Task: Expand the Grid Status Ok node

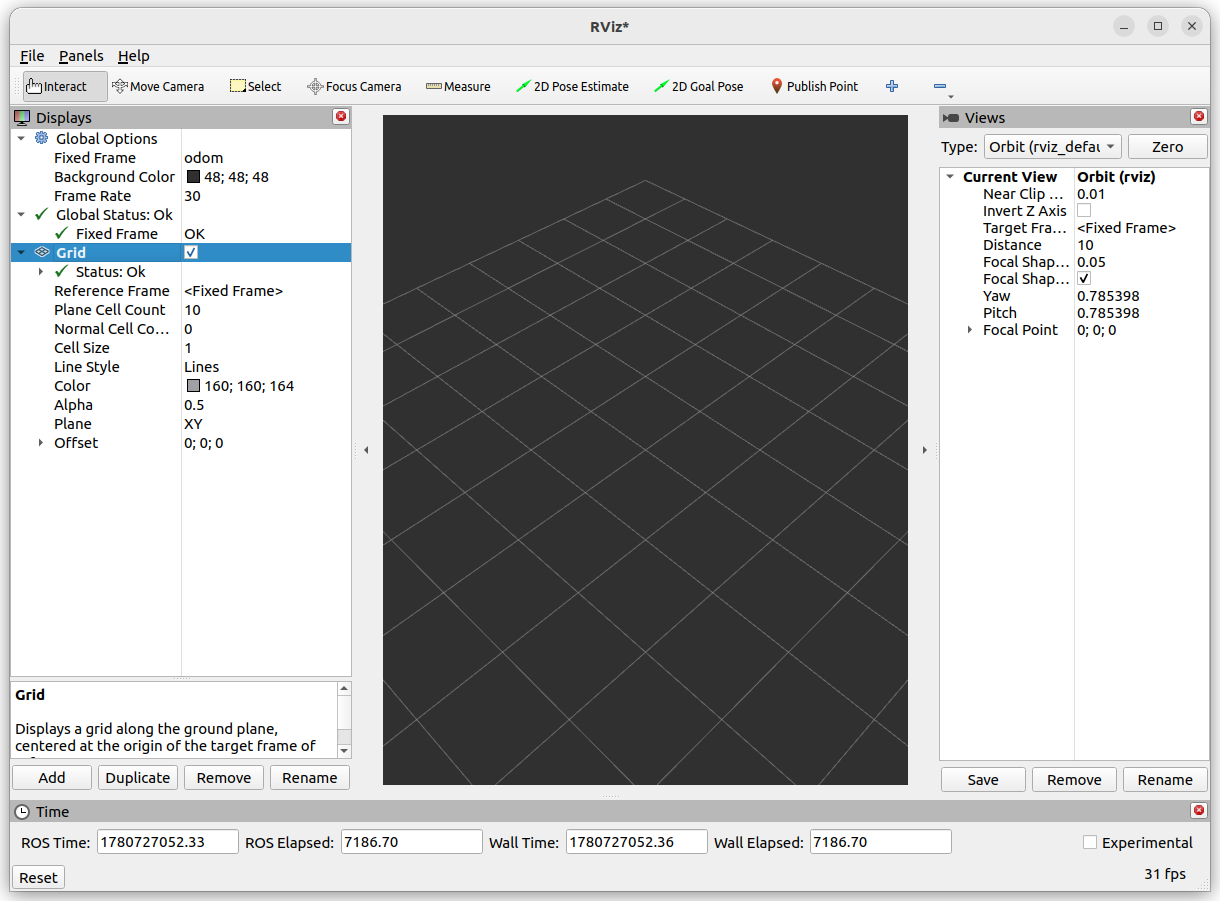Action: tap(41, 271)
